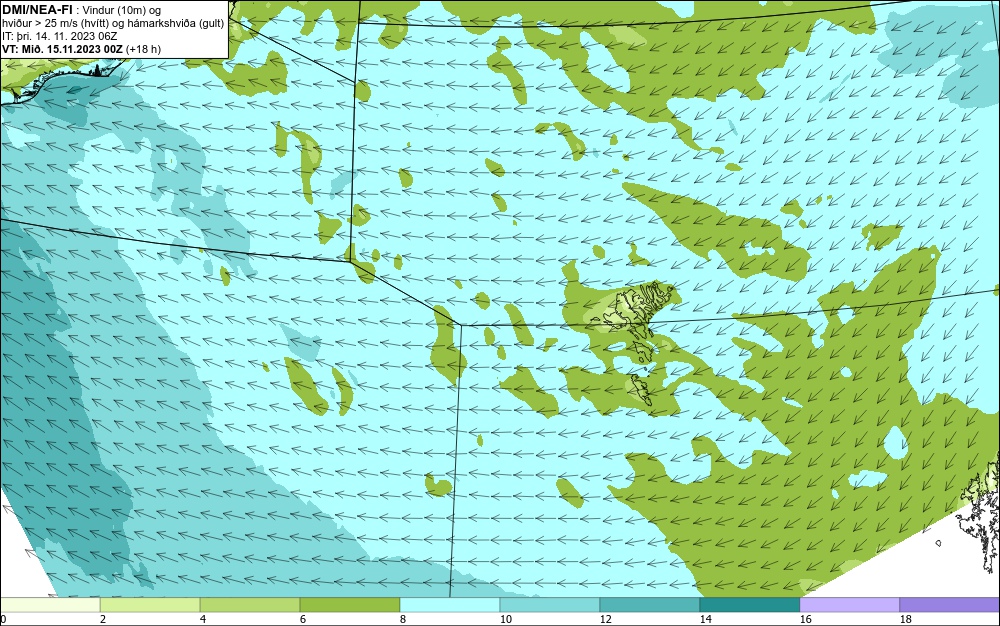1000x626 pixels.
Task: Click the "IT: þri. 14. 11. 2023 06Z" line
Action: 59,36
